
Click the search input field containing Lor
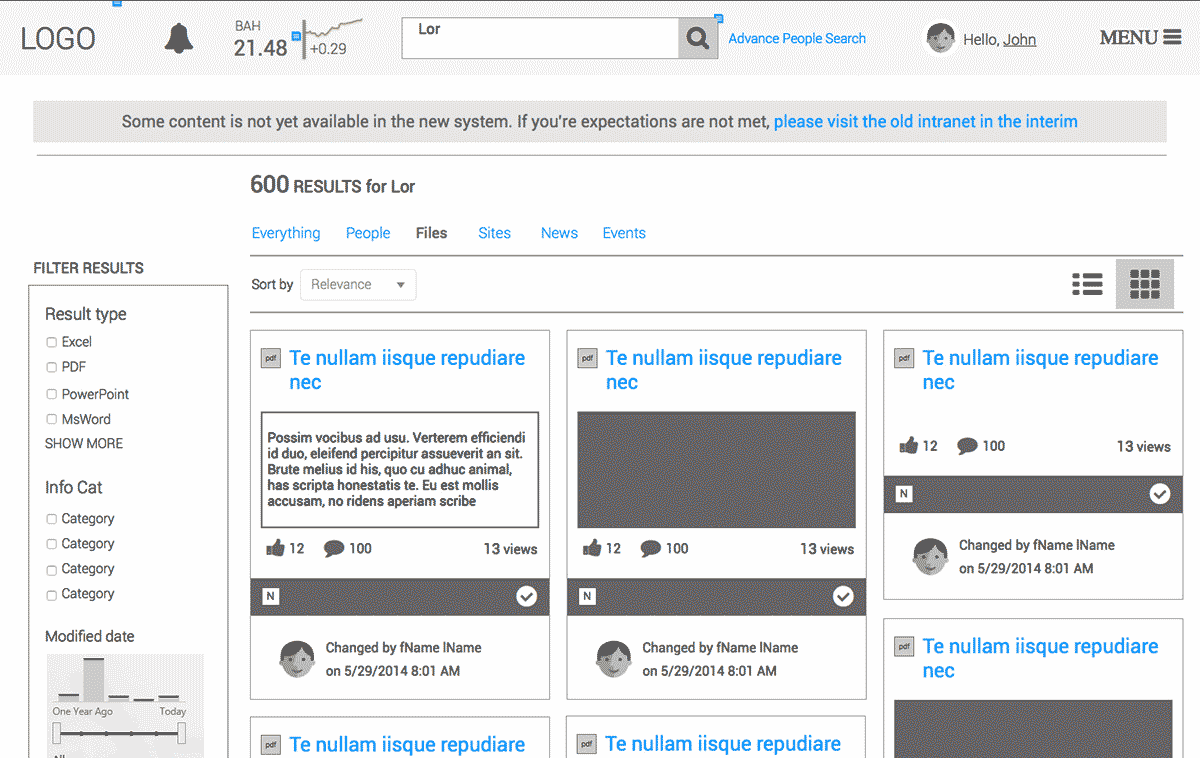point(540,39)
